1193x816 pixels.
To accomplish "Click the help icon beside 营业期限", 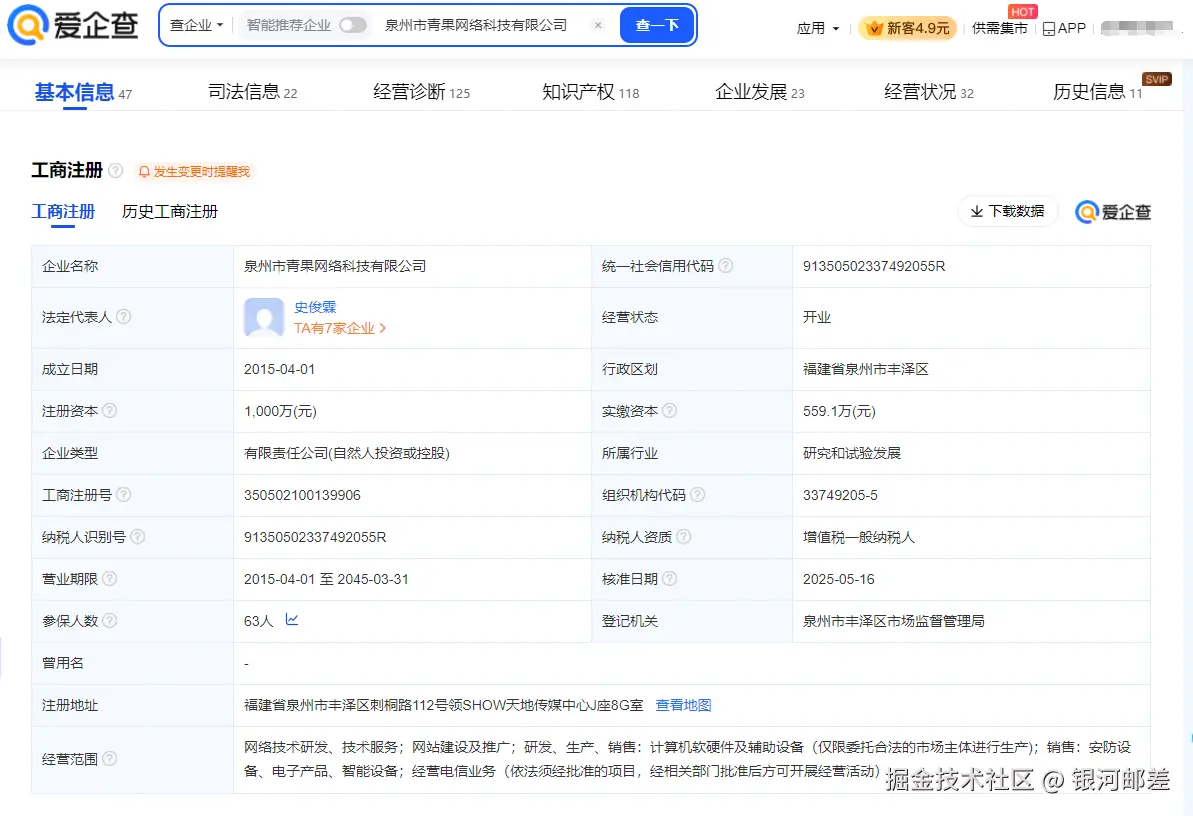I will coord(110,579).
